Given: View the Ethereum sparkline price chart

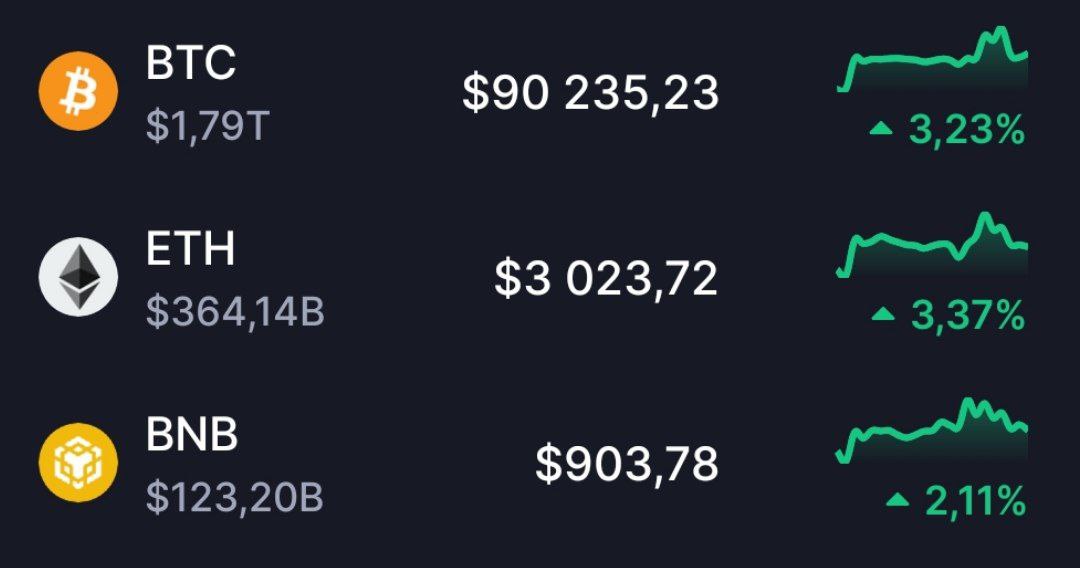Looking at the screenshot, I should click(932, 245).
